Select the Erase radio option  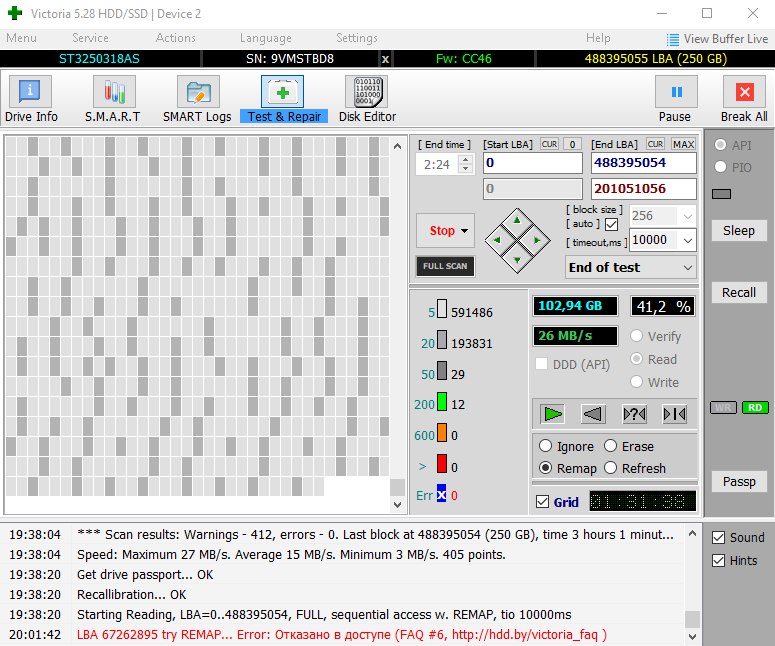coord(611,446)
